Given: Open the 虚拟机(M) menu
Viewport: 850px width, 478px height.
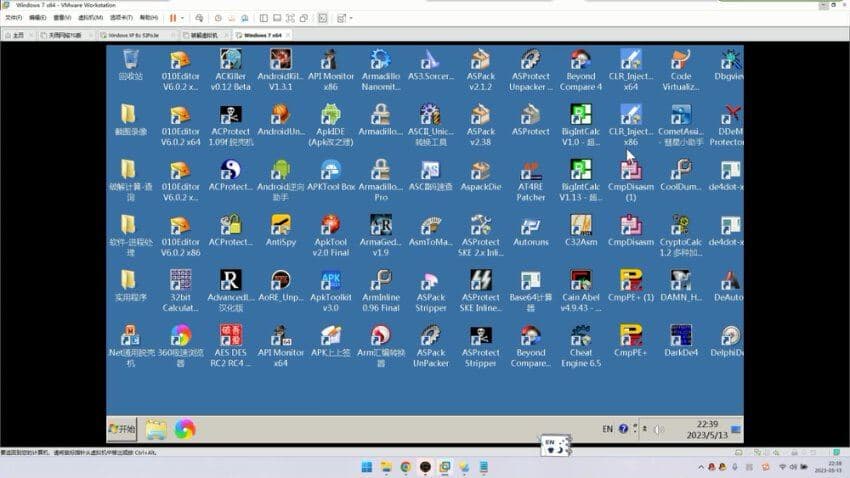Looking at the screenshot, I should (x=90, y=18).
